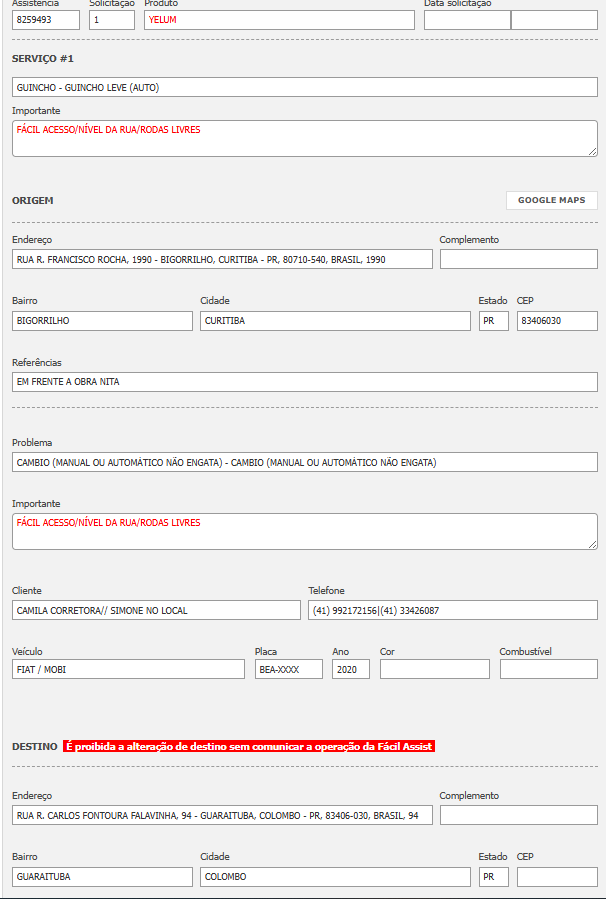Select the Produto field showing YELUM
The height and width of the screenshot is (899, 606).
pos(278,20)
